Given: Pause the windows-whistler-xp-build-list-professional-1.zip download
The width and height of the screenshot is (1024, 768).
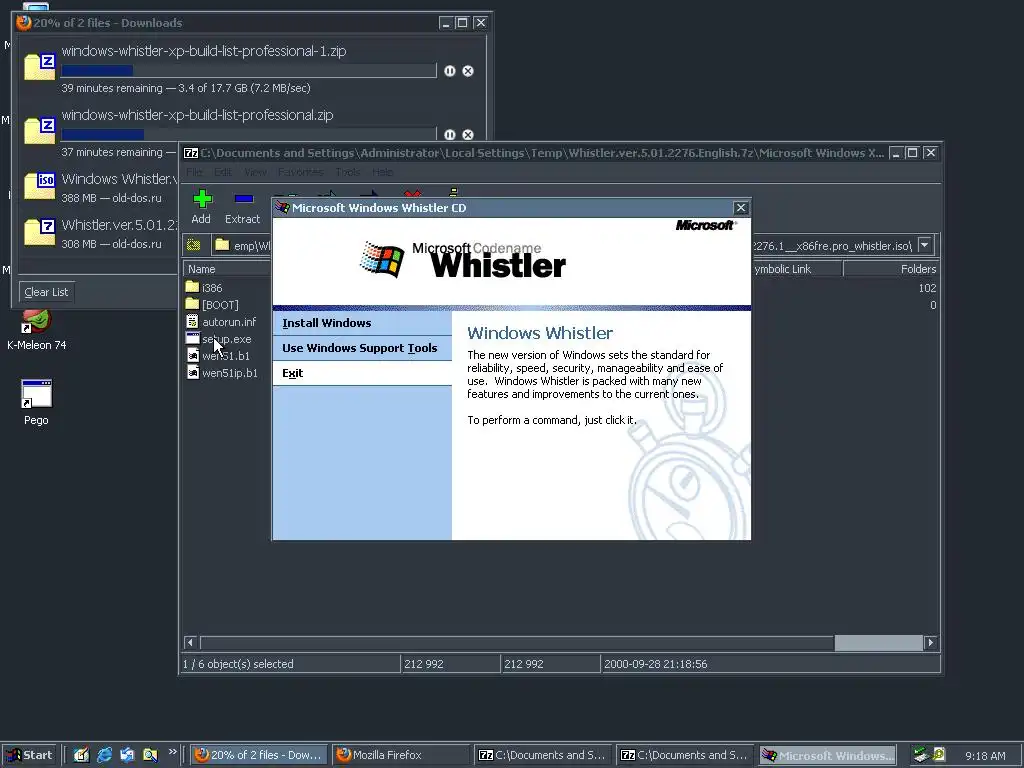Looking at the screenshot, I should click(x=450, y=71).
